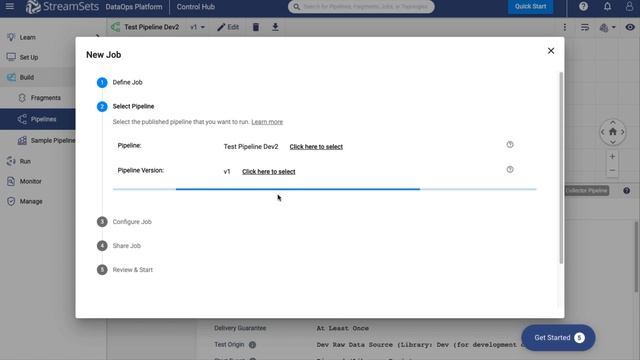Click here to select link for Pipeline Version
This screenshot has width=640, height=360.
tap(269, 171)
